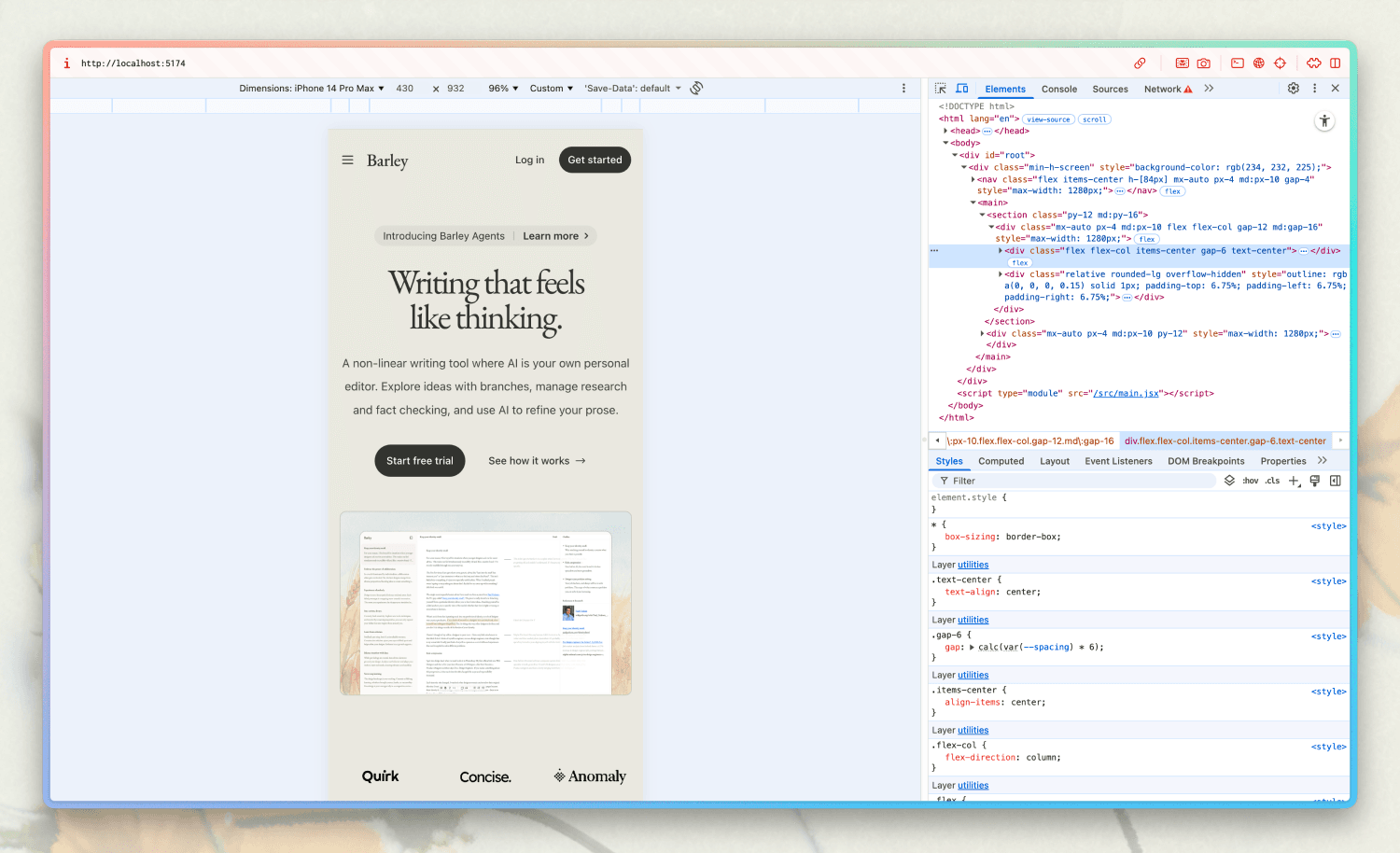Click the view-source badge next to html

pos(1048,119)
